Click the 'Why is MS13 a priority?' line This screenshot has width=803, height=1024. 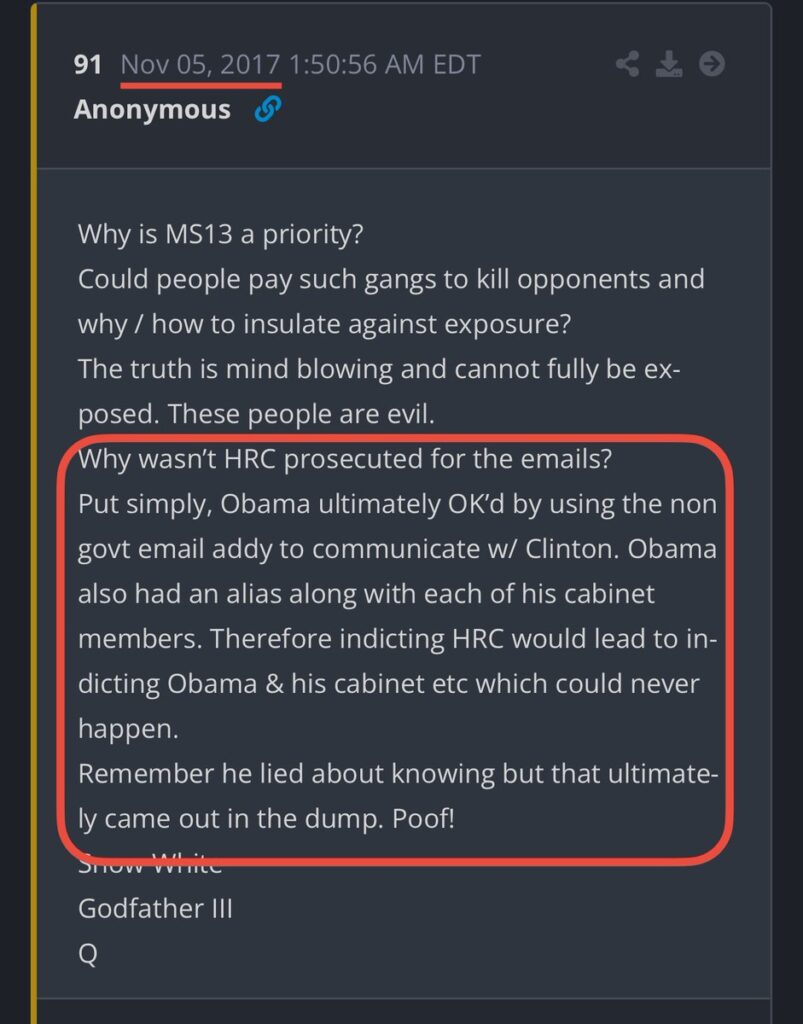coord(220,234)
